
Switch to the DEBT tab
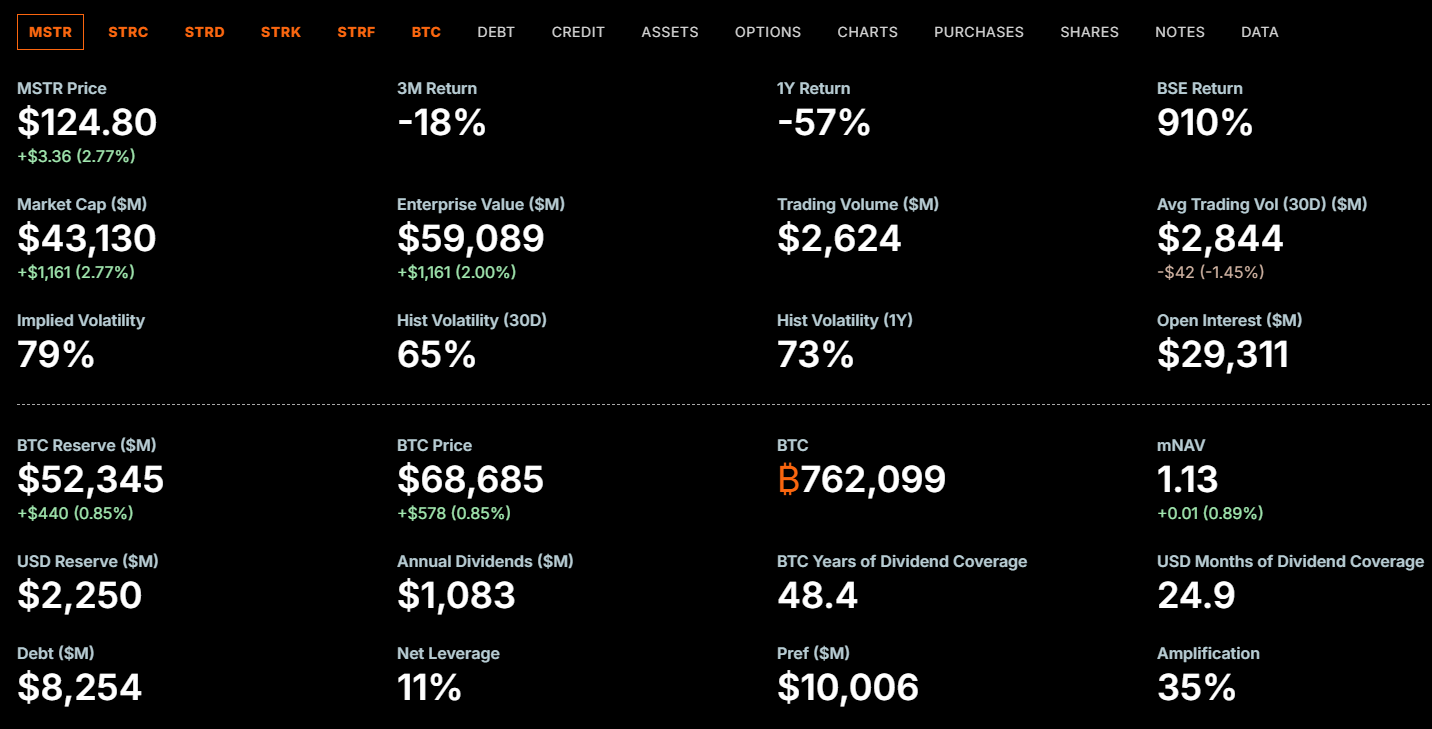click(496, 32)
